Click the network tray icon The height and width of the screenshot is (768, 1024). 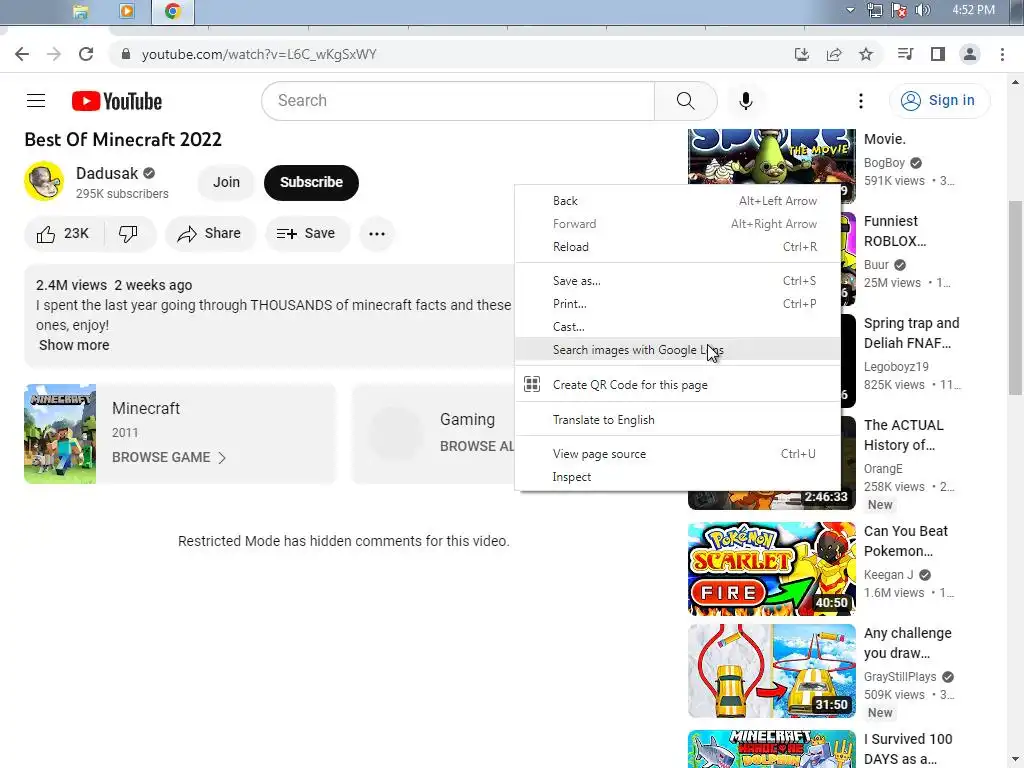tap(874, 10)
